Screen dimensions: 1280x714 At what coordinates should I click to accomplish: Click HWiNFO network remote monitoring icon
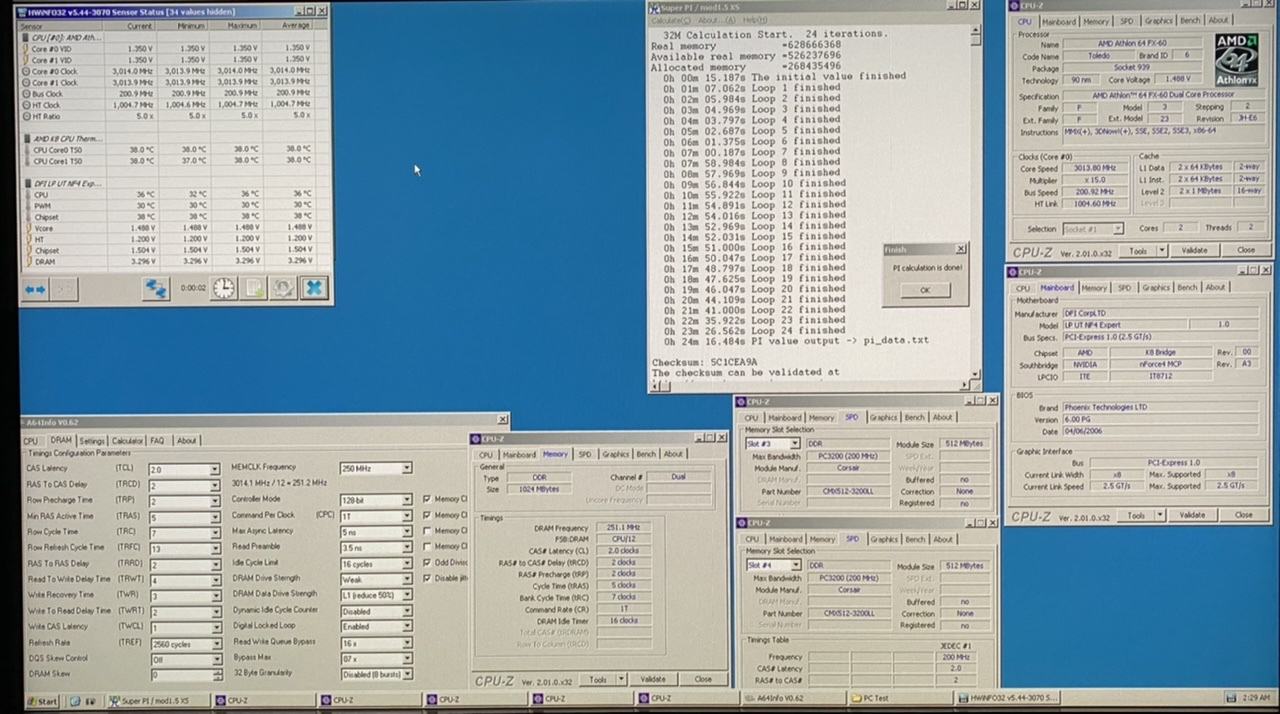click(155, 289)
